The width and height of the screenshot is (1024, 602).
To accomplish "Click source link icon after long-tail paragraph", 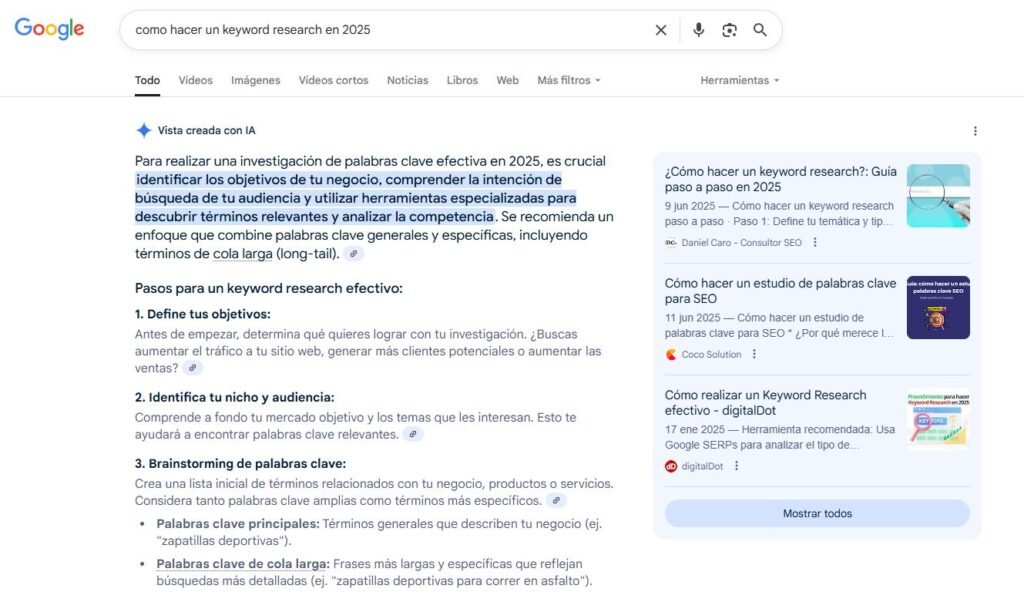I will pyautogui.click(x=353, y=254).
